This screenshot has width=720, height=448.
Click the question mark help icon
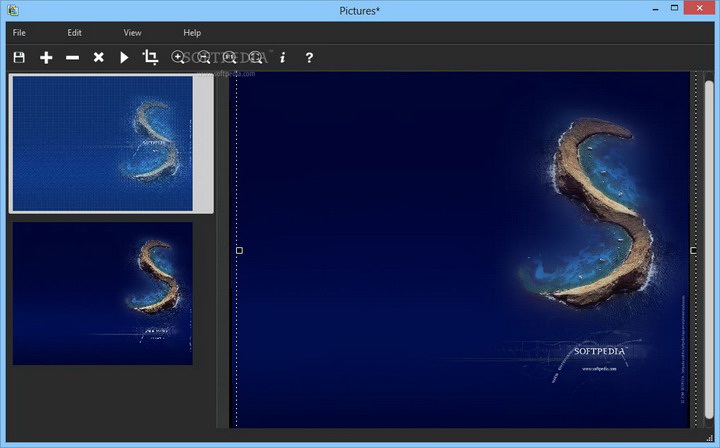click(309, 58)
